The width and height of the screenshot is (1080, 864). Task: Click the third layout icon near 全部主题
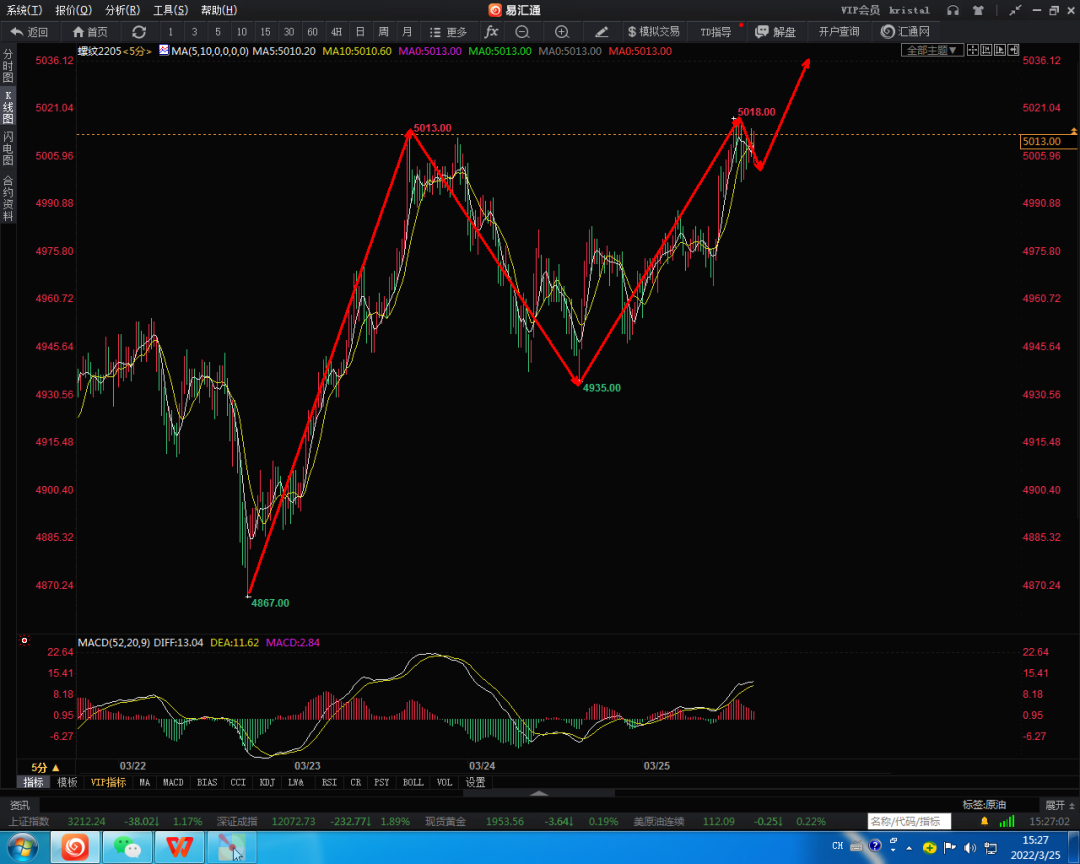pos(999,50)
